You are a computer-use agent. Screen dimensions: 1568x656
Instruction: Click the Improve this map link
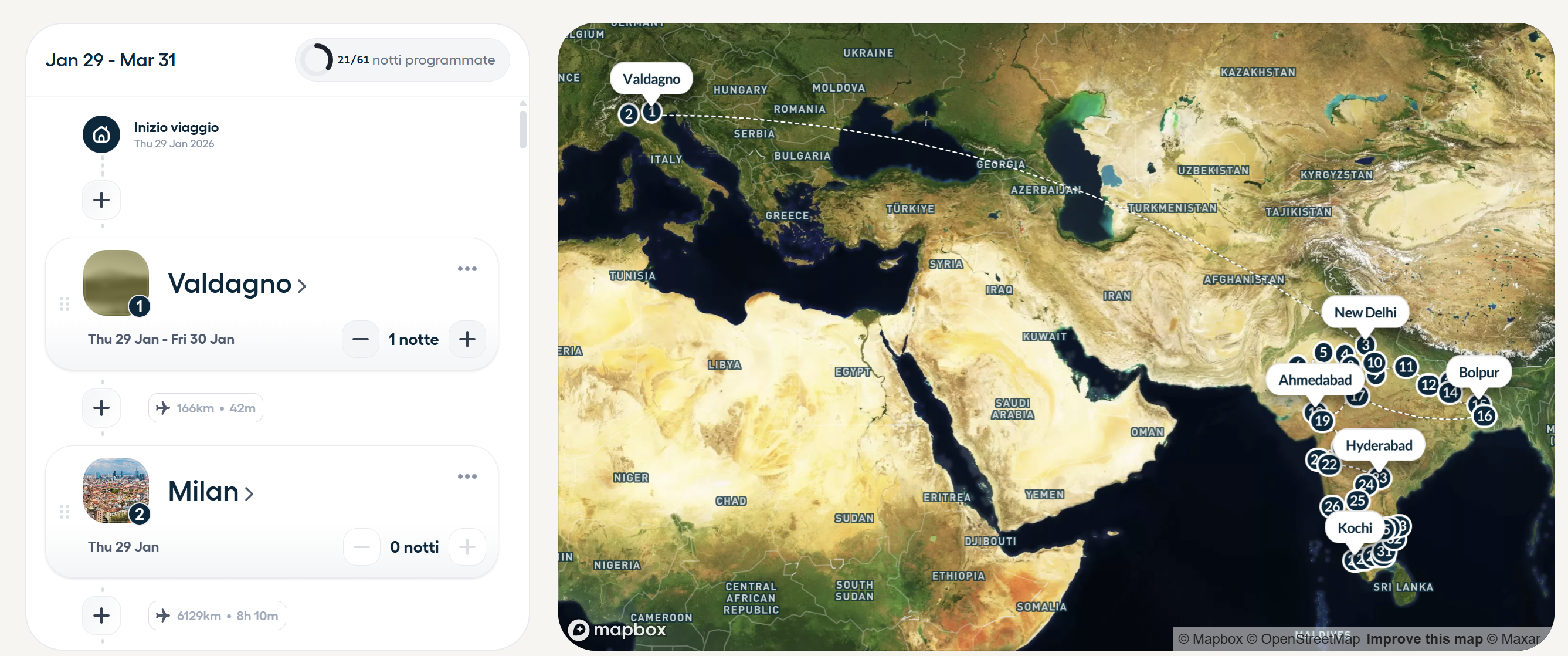[1424, 639]
